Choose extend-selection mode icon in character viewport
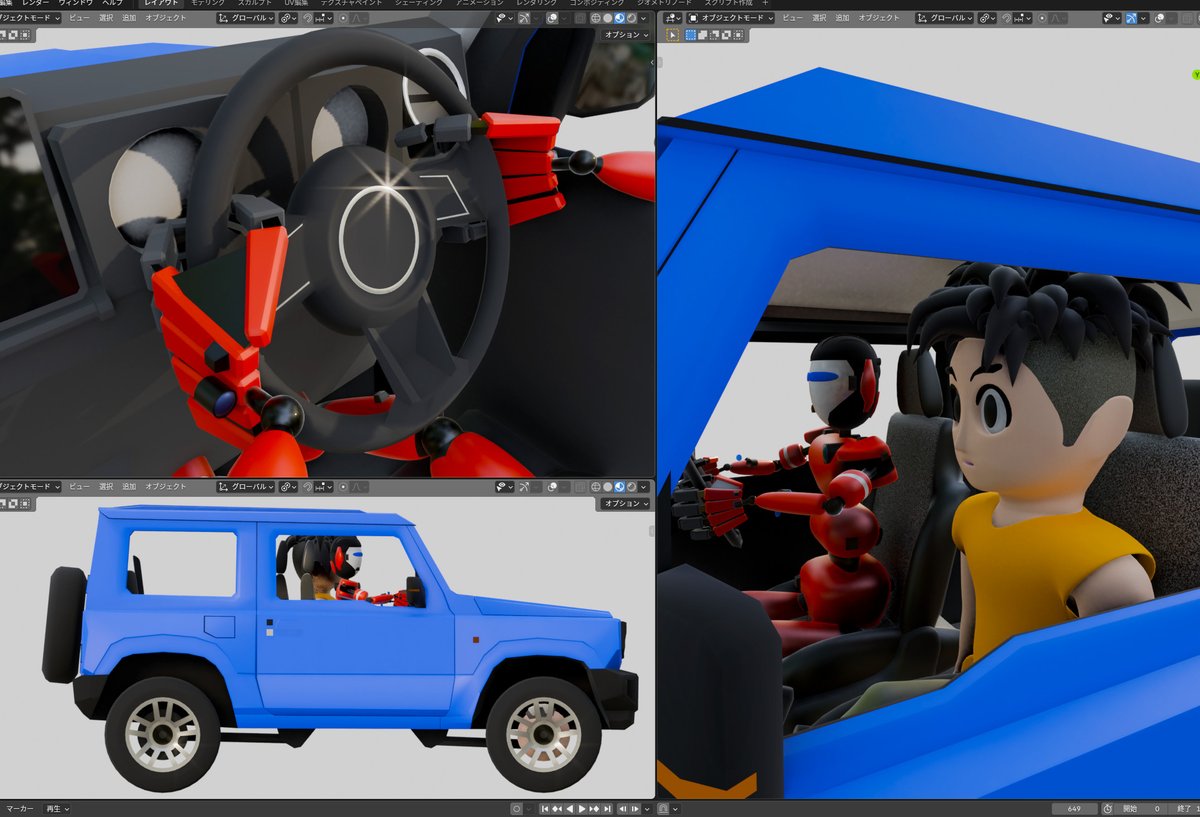Screen dimensions: 1200x817 click(702, 34)
